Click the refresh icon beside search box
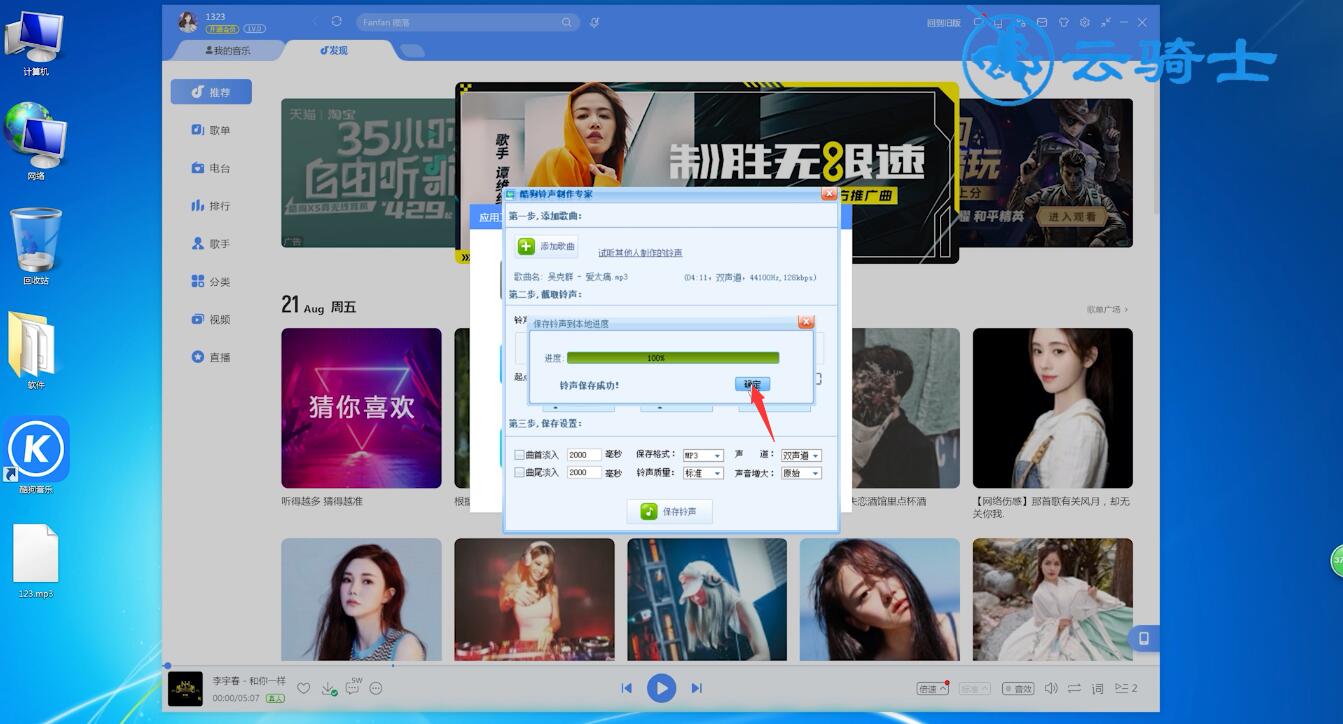1343x724 pixels. tap(336, 22)
